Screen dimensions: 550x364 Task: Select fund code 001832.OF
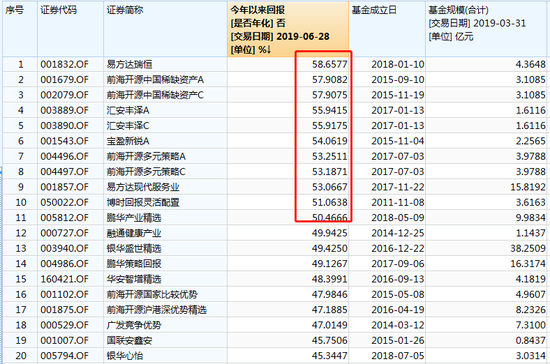(65, 65)
